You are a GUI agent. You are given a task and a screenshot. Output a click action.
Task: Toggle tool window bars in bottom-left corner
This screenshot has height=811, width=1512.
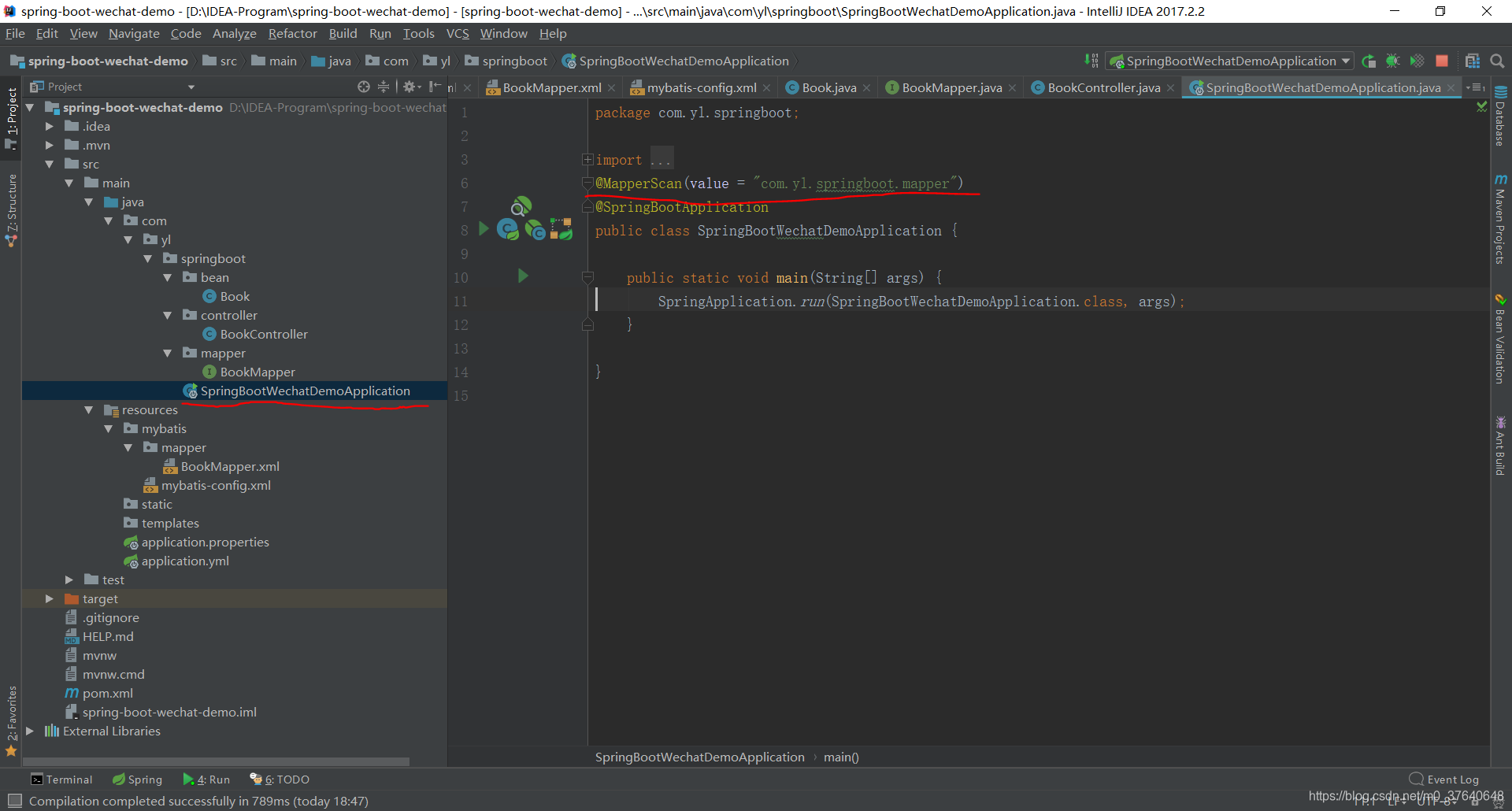13,801
